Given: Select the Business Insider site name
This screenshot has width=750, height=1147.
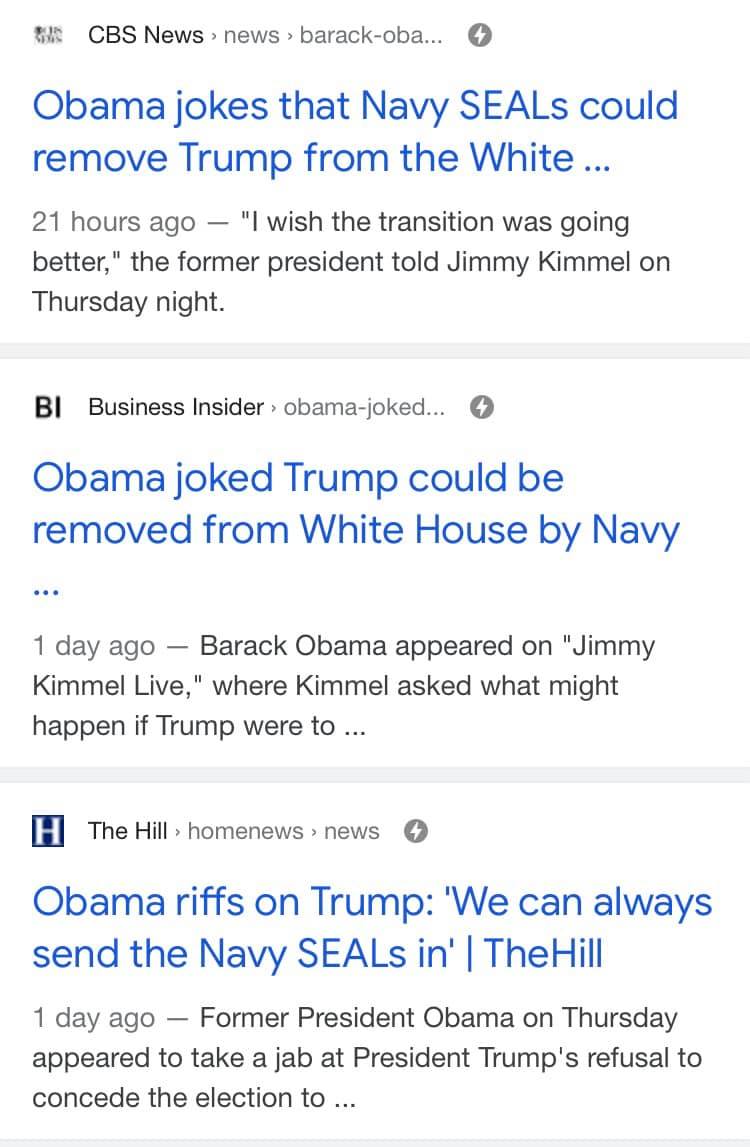Looking at the screenshot, I should [176, 407].
